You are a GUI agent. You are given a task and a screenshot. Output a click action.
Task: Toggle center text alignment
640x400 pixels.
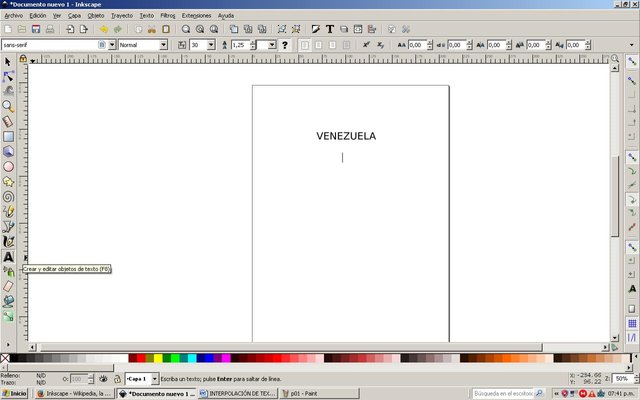coord(318,45)
